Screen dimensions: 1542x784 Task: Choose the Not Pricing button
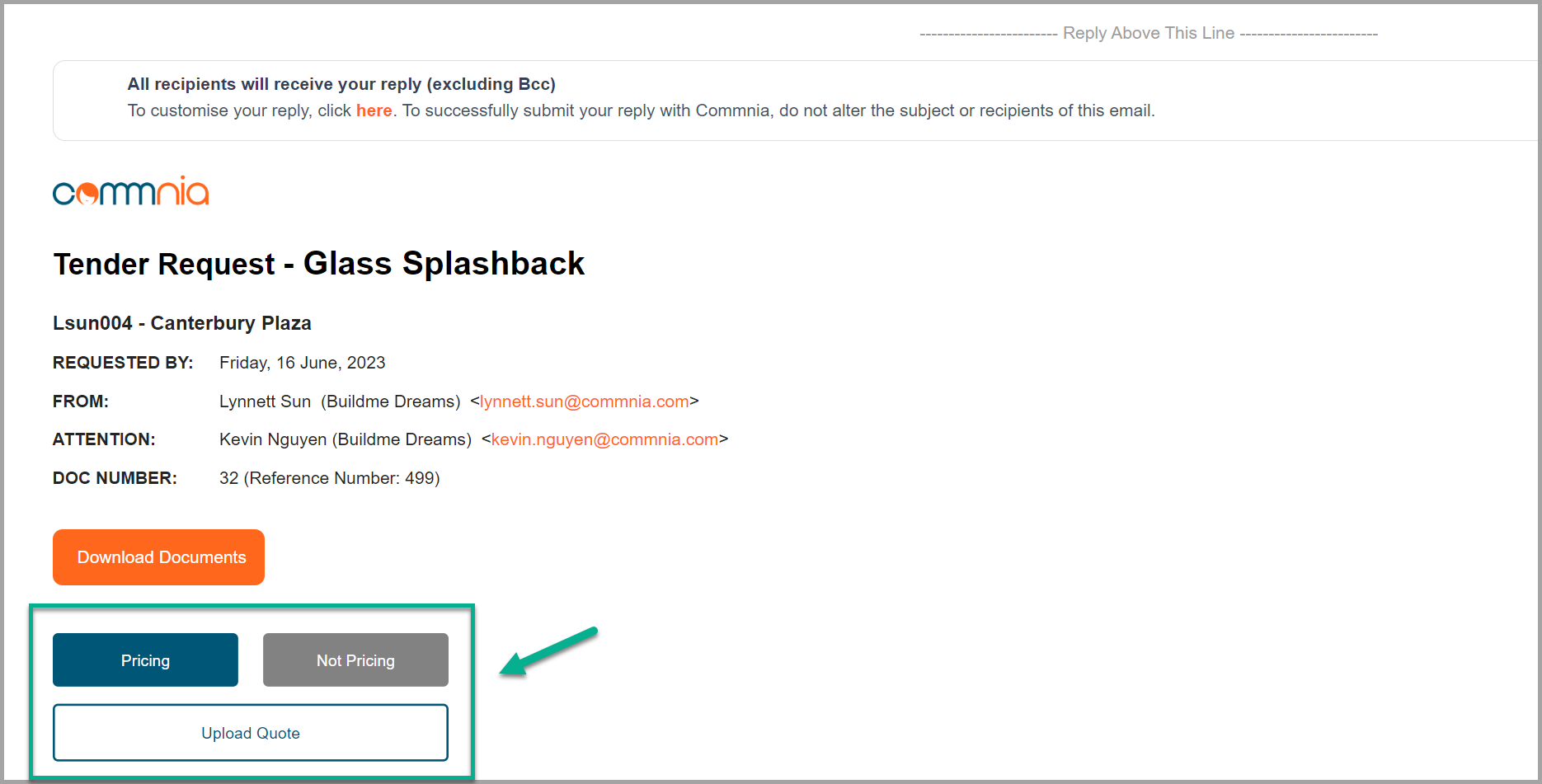355,660
